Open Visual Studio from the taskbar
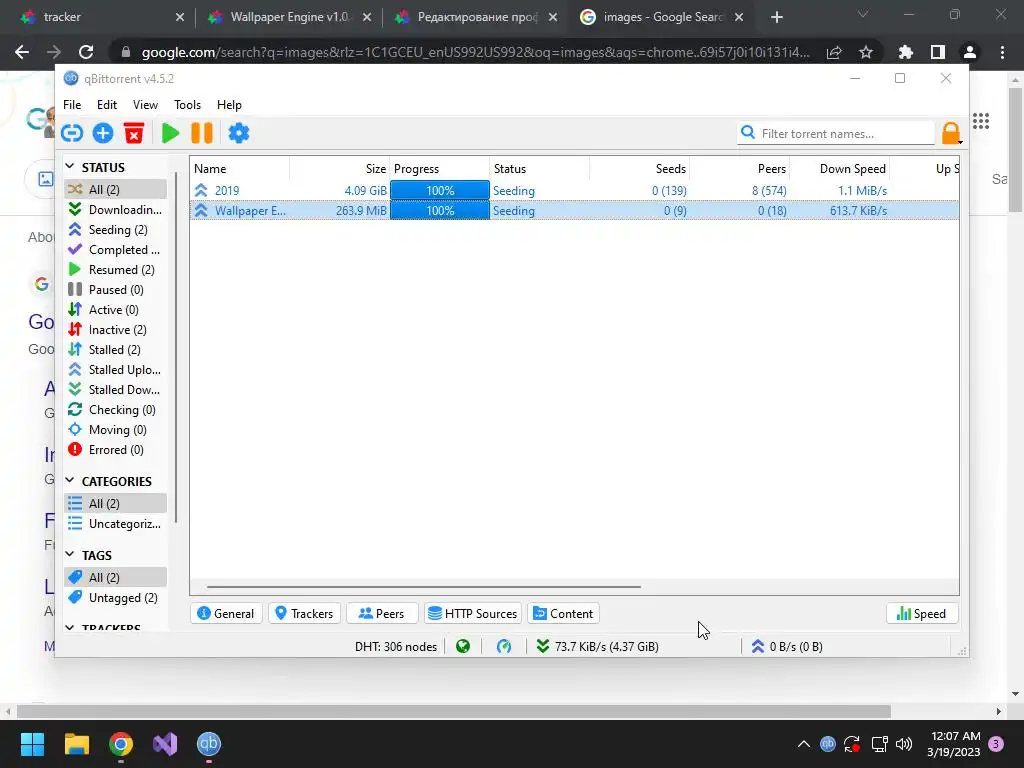 click(165, 744)
